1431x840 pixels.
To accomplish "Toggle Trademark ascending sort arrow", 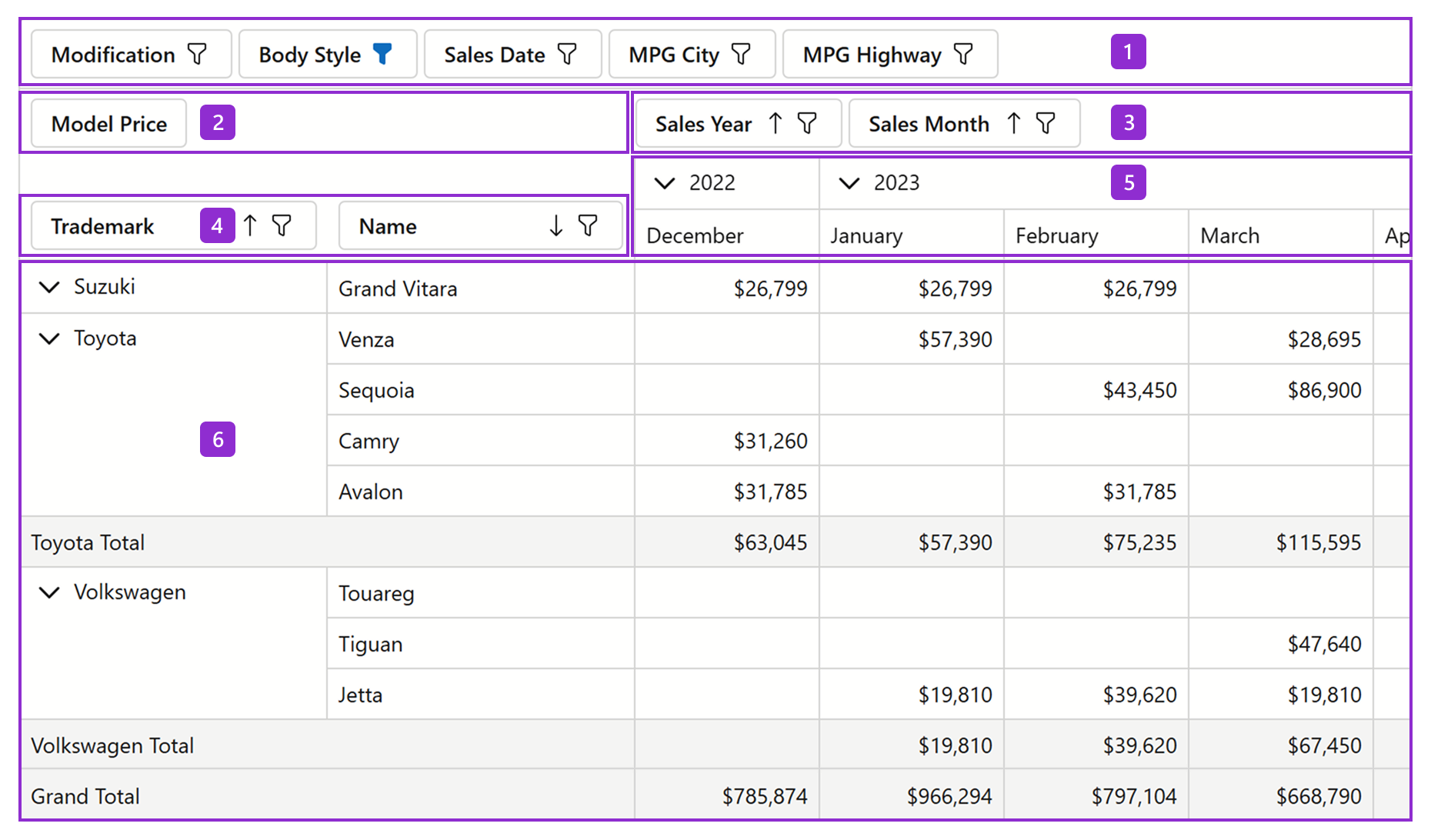I will click(x=250, y=225).
